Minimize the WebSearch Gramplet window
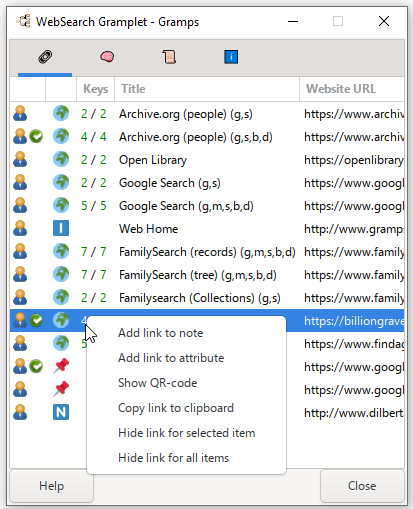This screenshot has width=413, height=509. [x=293, y=22]
